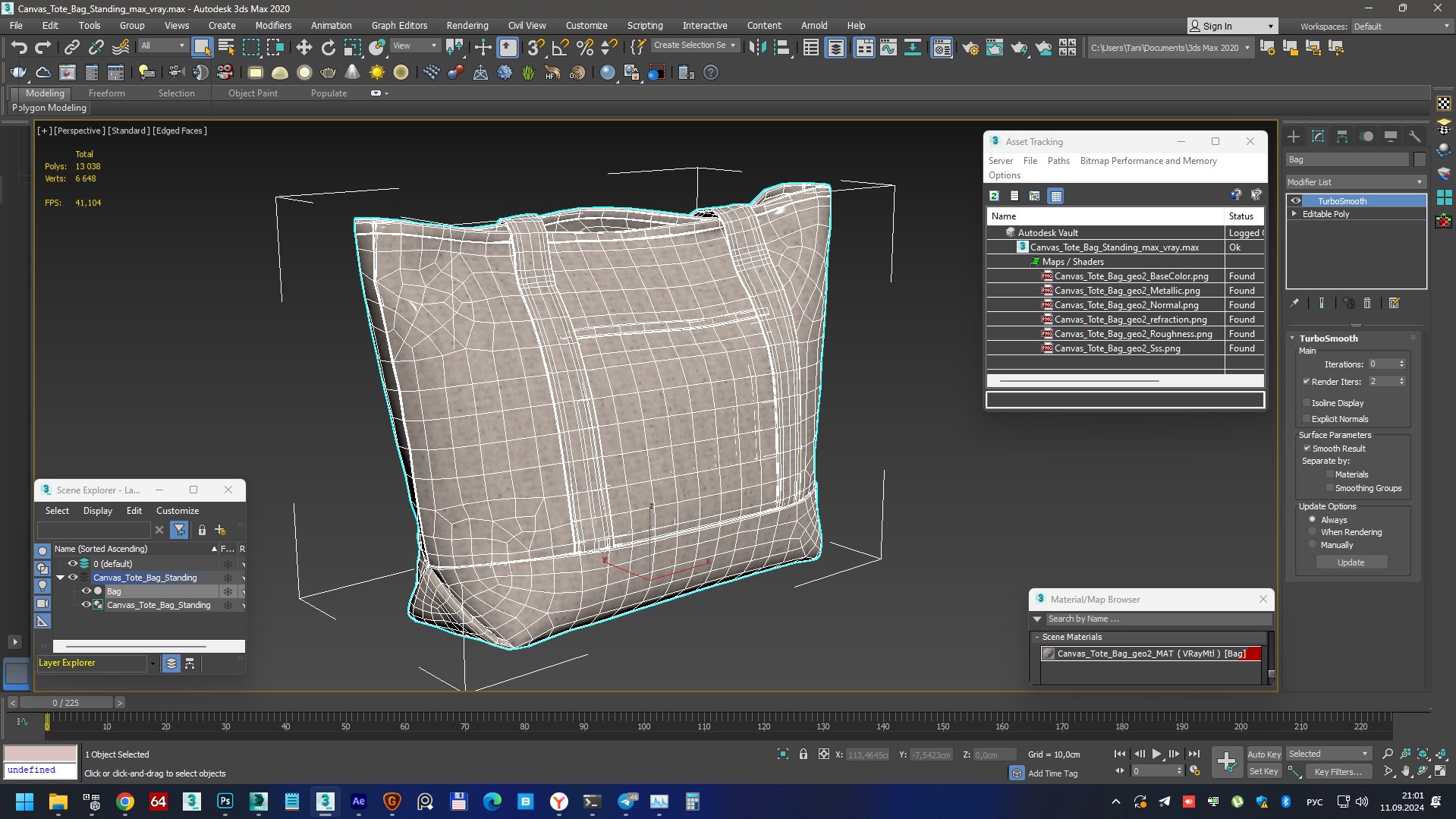Enable Render Iters checkbox
The width and height of the screenshot is (1456, 819).
[1307, 382]
